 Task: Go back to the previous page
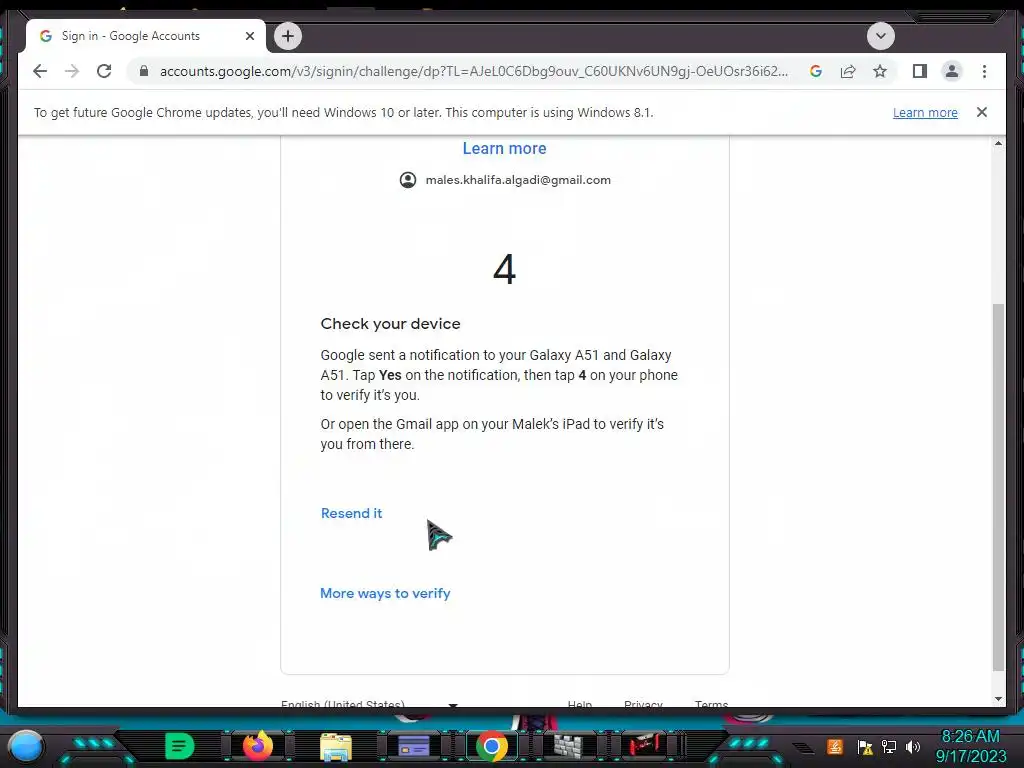point(40,71)
